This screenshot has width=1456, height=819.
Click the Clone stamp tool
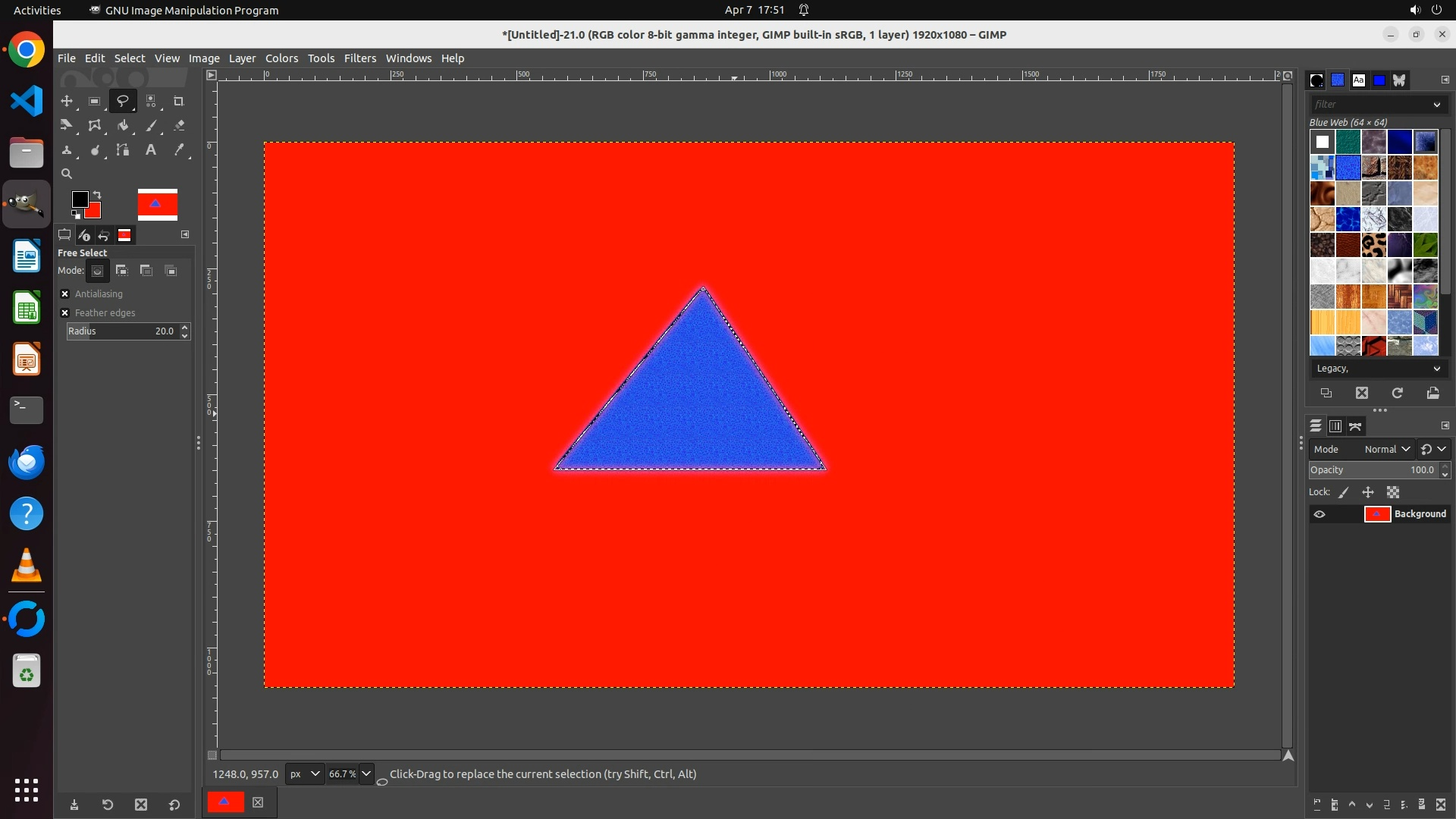[x=67, y=150]
